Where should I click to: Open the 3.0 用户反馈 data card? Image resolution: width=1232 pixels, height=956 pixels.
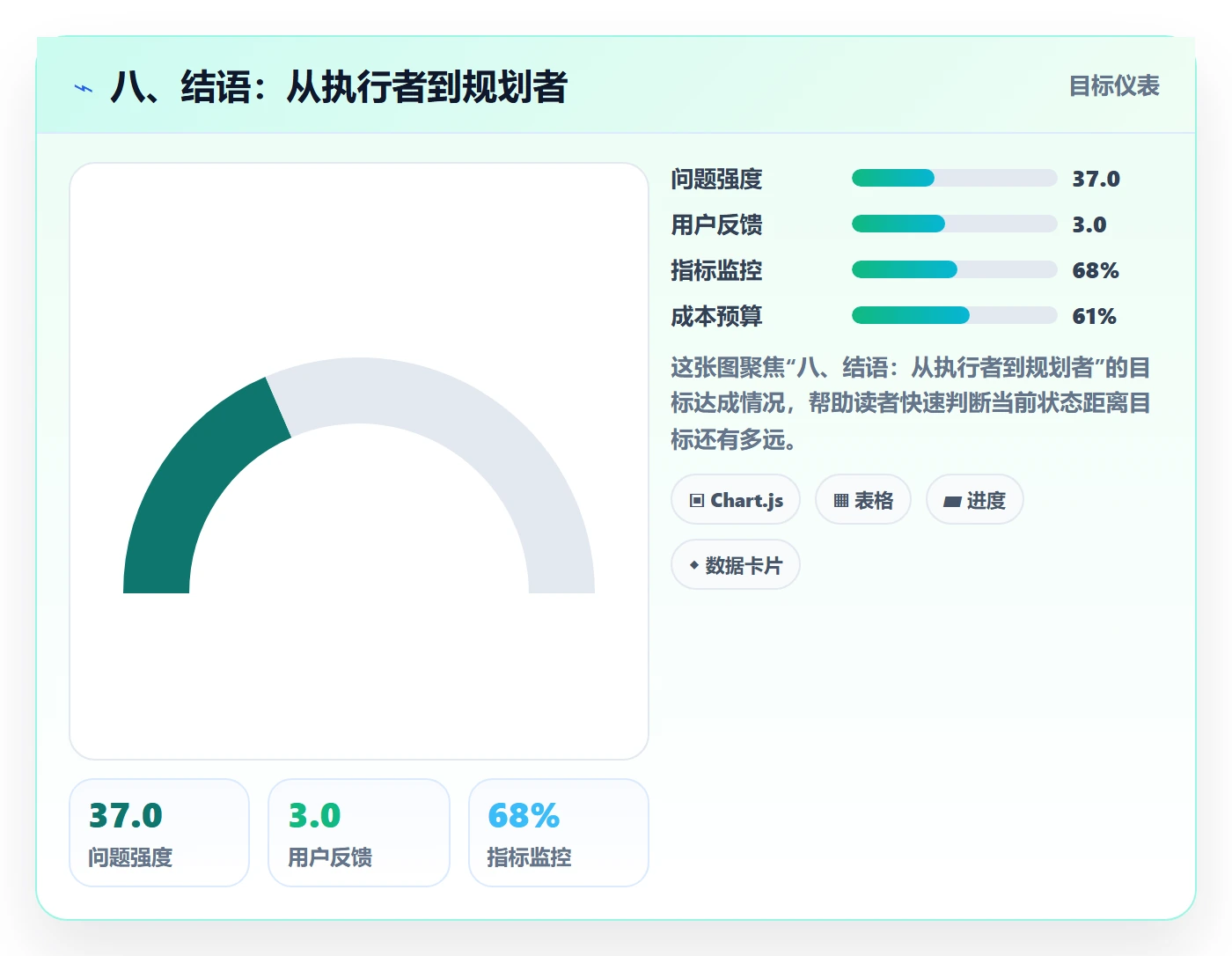point(359,833)
